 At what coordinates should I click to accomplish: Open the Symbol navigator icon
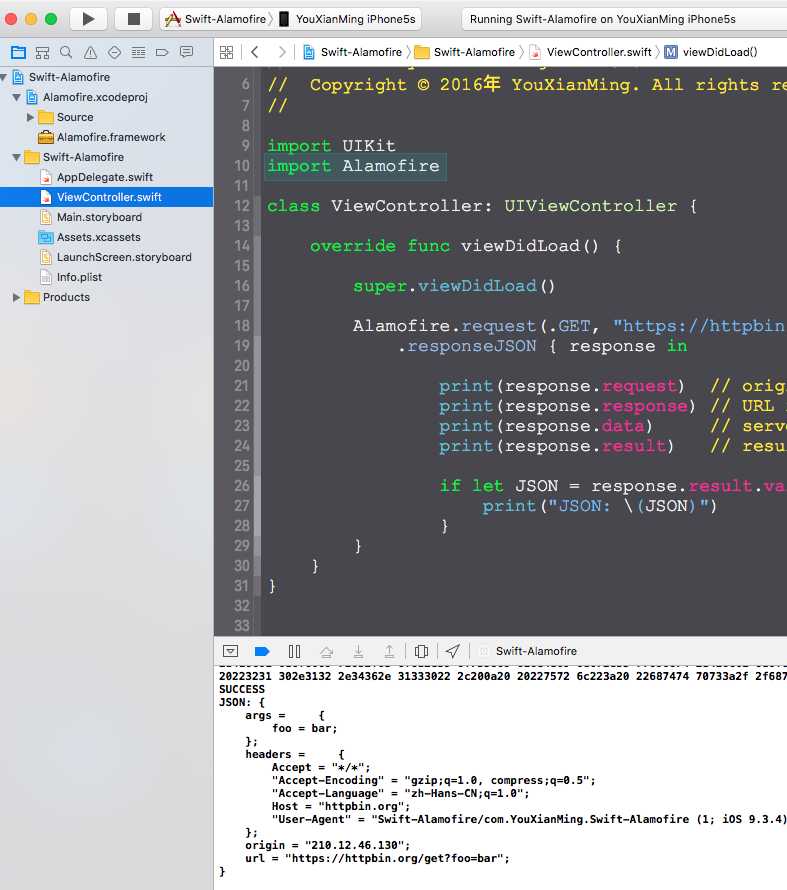[42, 53]
